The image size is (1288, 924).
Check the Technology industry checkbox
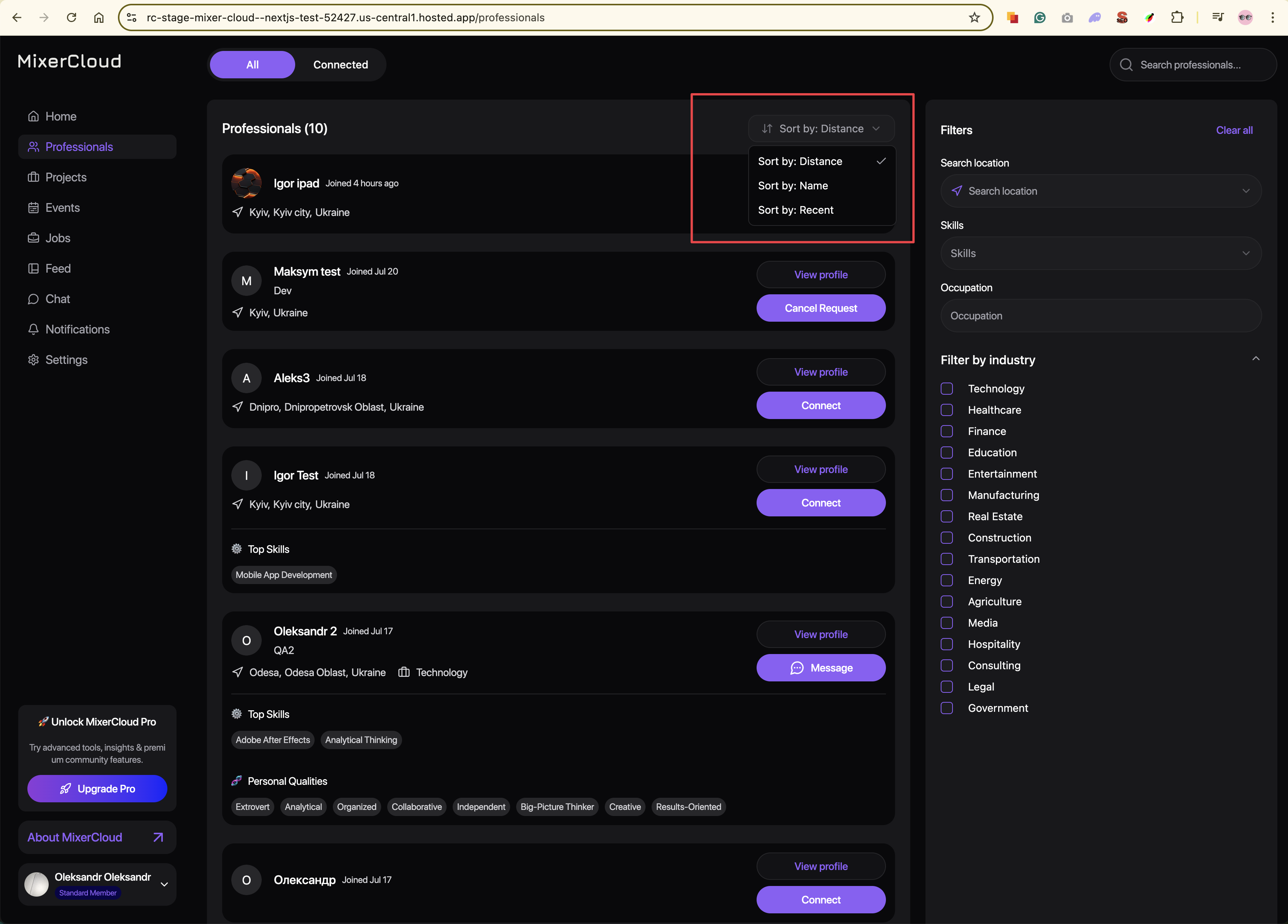[x=947, y=389]
